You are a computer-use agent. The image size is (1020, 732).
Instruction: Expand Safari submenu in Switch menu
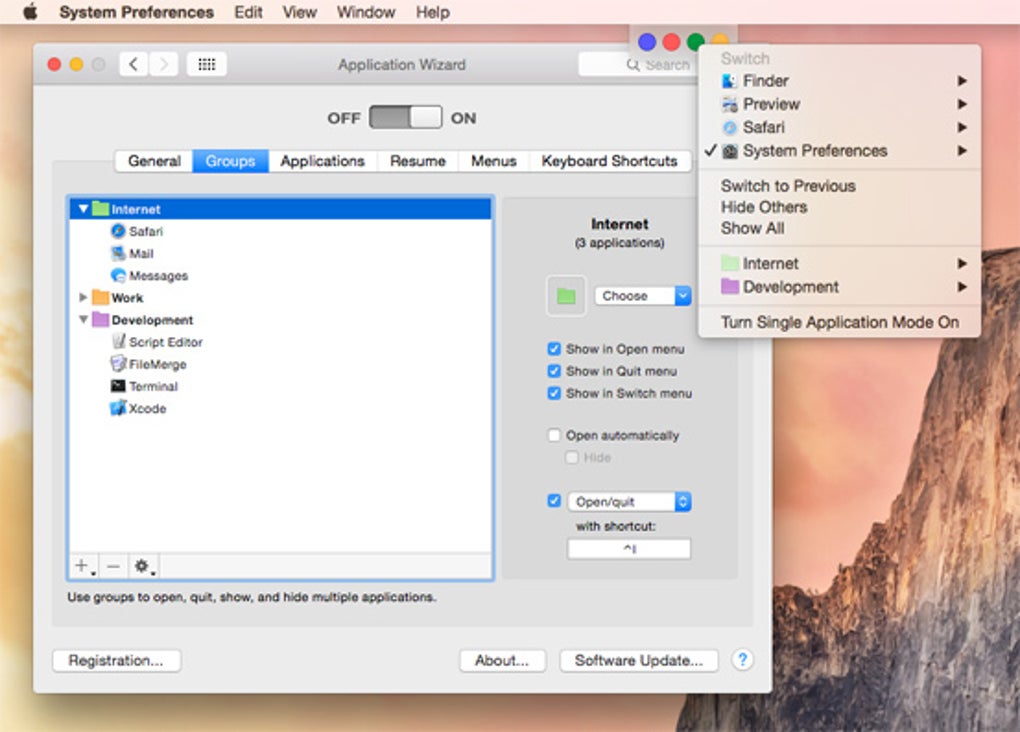click(962, 128)
